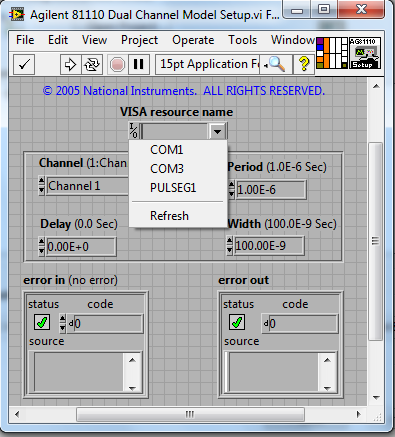Viewport: 395px width, 437px height.
Task: Click the Channel ring increment/decrement arrows
Action: click(41, 186)
